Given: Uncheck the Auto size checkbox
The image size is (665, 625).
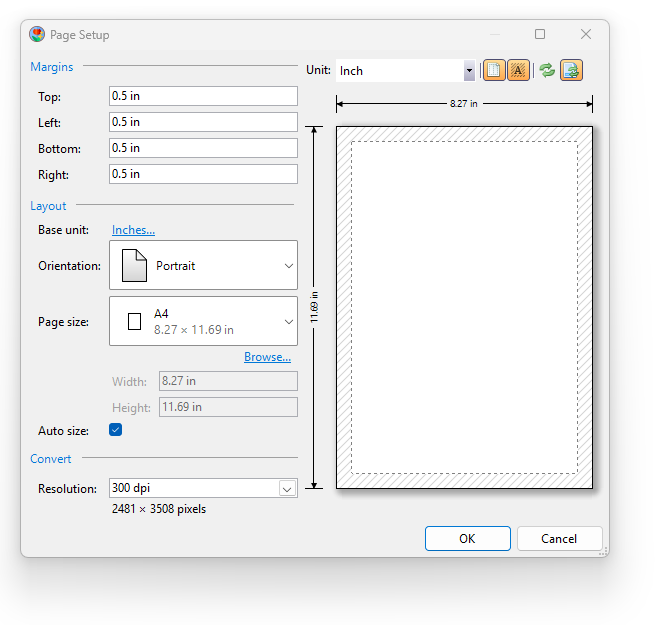Looking at the screenshot, I should pos(115,430).
